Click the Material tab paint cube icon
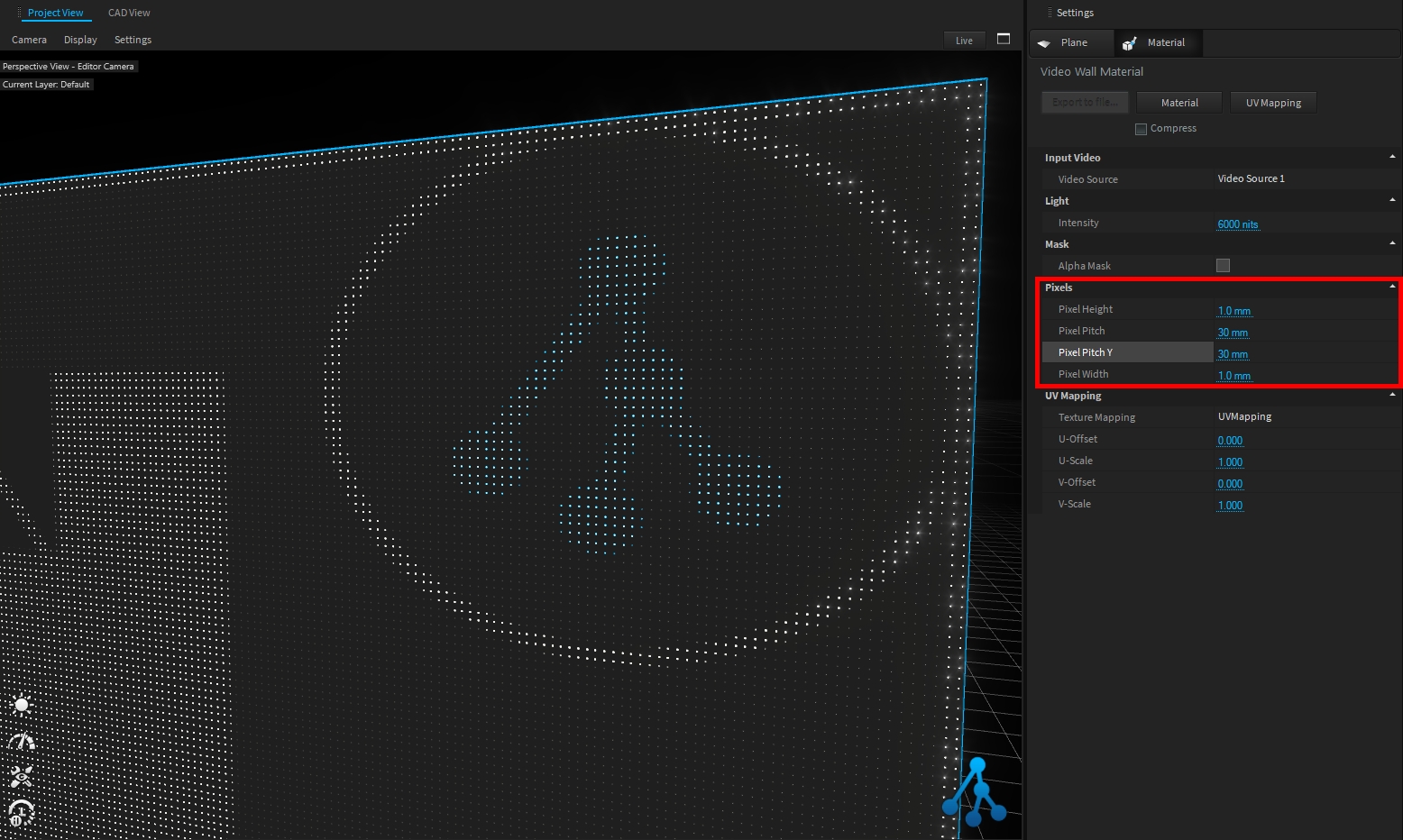1403x840 pixels. click(1129, 43)
